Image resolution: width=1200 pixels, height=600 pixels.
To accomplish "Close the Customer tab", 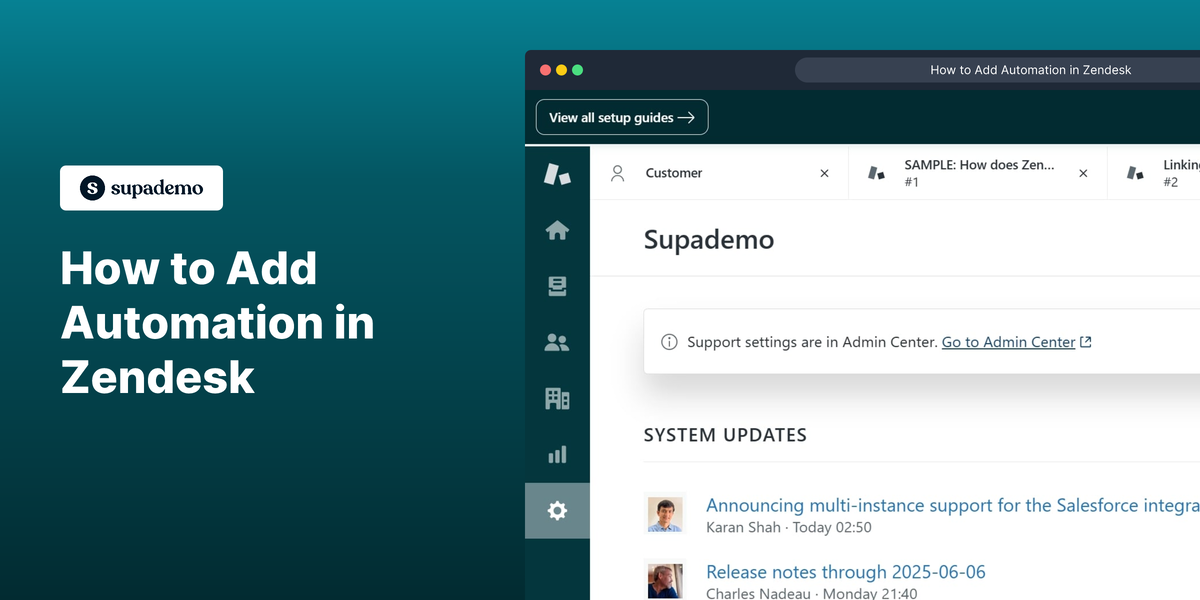I will pyautogui.click(x=825, y=173).
